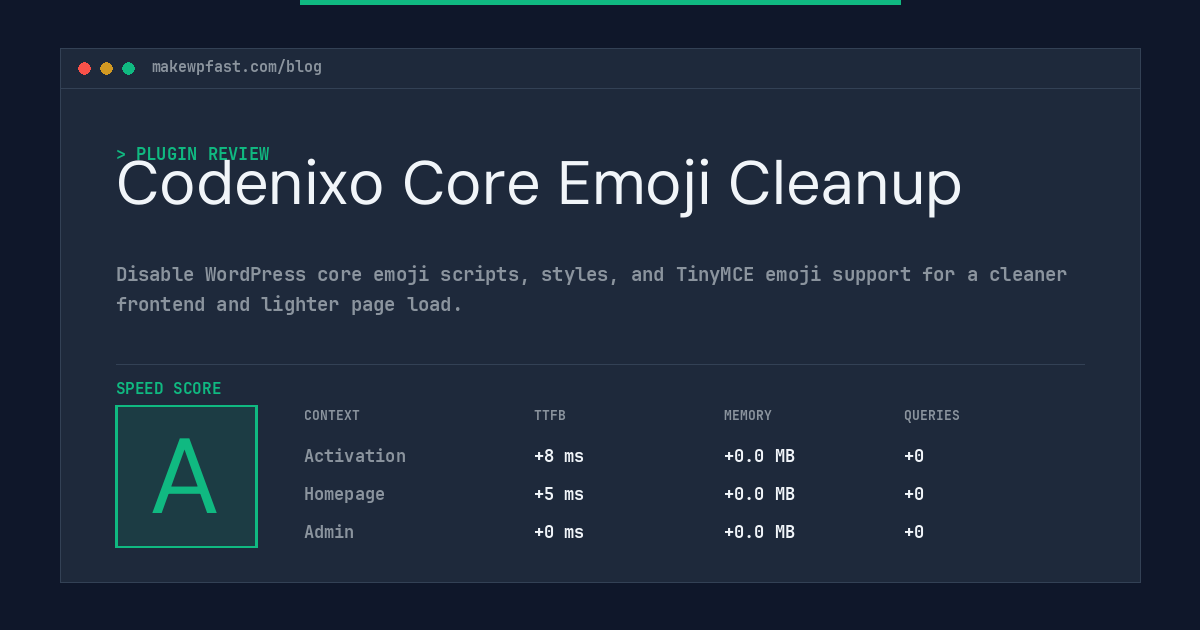Image resolution: width=1200 pixels, height=630 pixels.
Task: Select the Homepage row label
Action: pyautogui.click(x=344, y=494)
